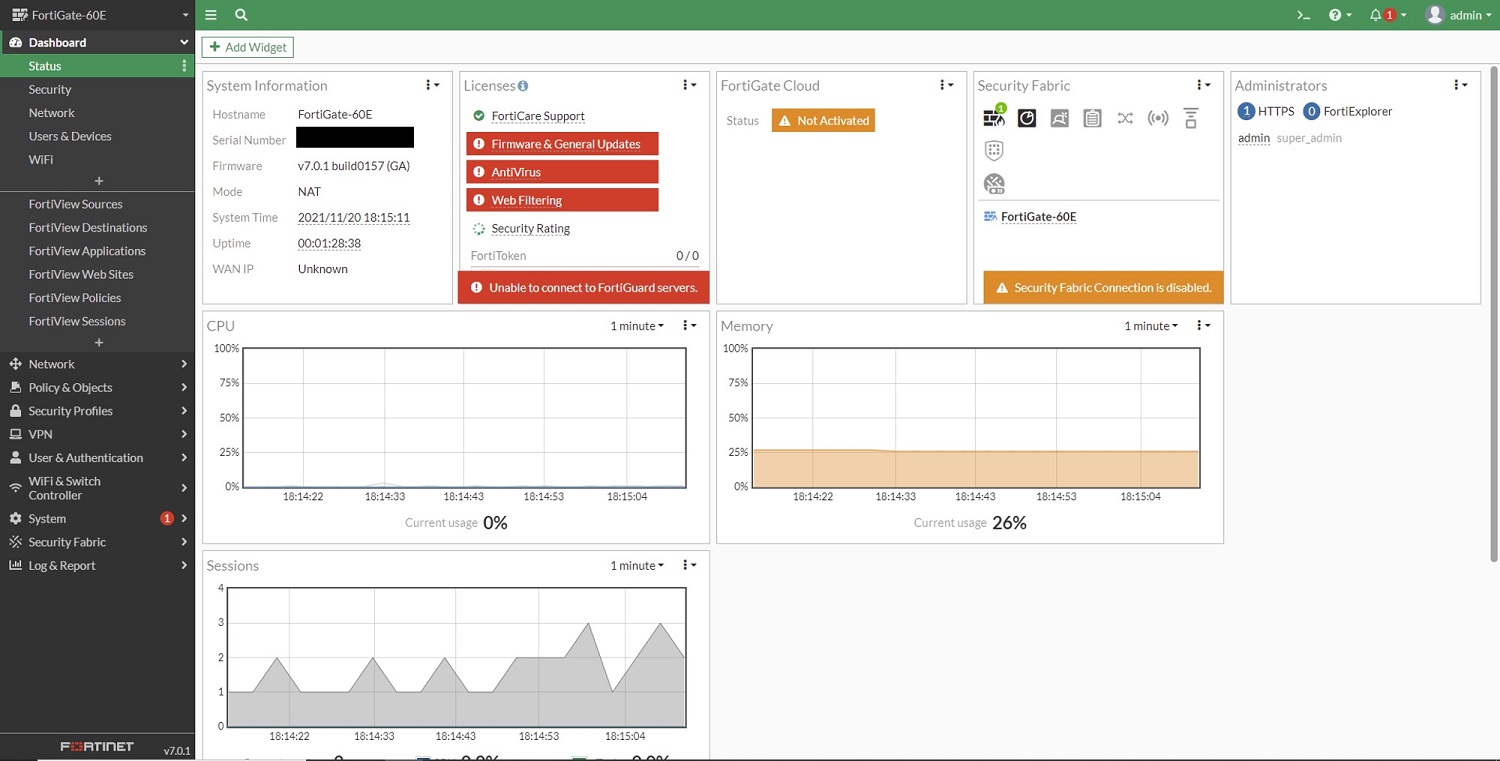Change Sessions widget 1 minute time range
The image size is (1500, 761).
click(637, 566)
